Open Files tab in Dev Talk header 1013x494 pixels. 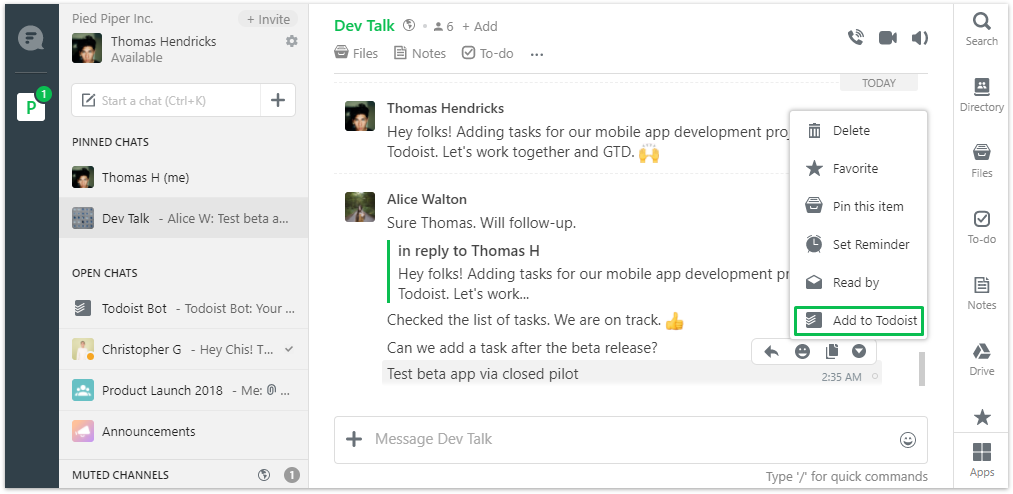(x=356, y=54)
